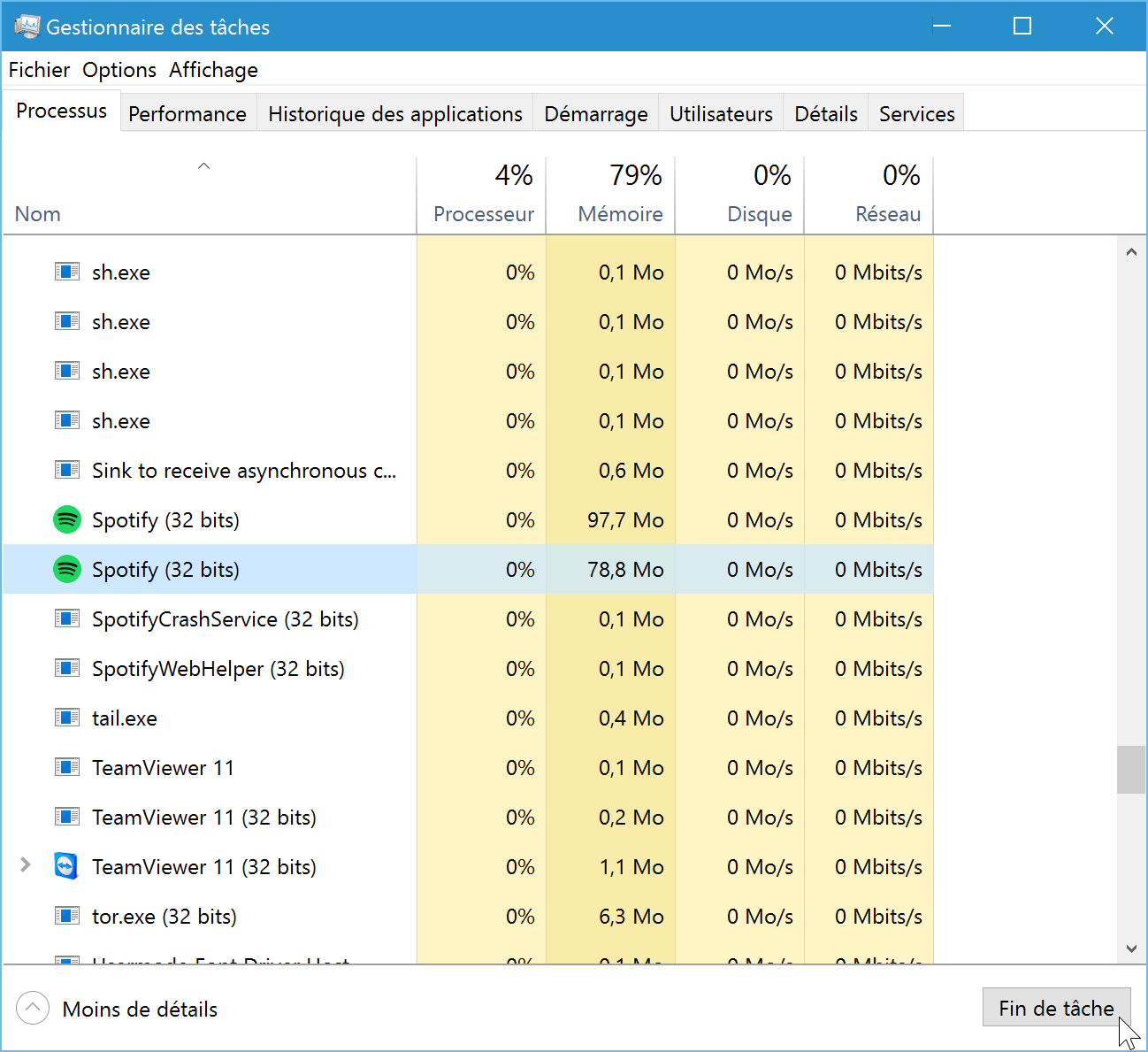Go to the Démarrage tab
Image resolution: width=1148 pixels, height=1052 pixels.
596,113
